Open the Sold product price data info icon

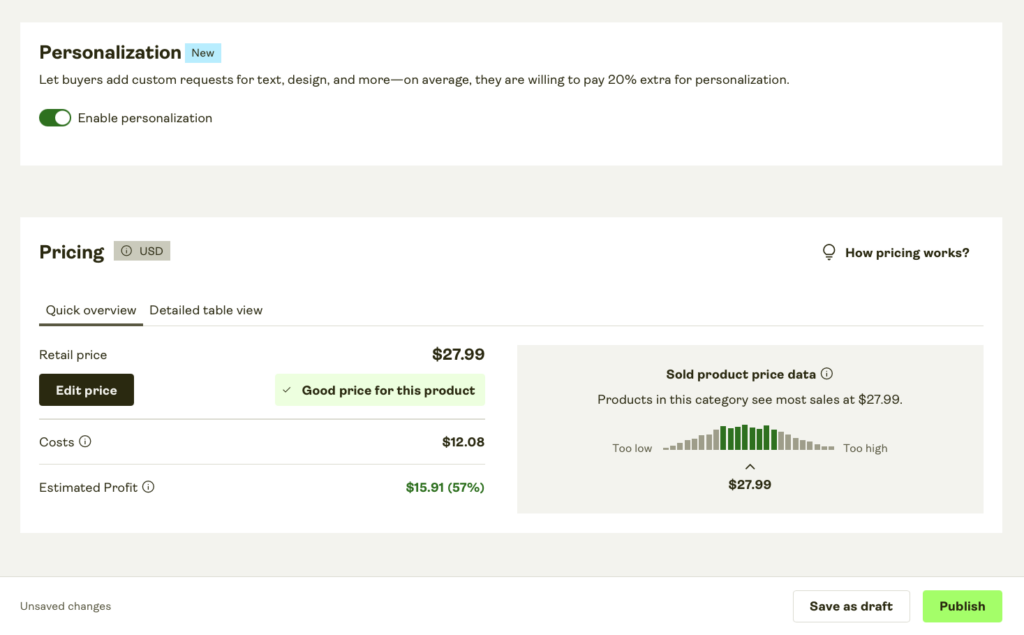827,373
